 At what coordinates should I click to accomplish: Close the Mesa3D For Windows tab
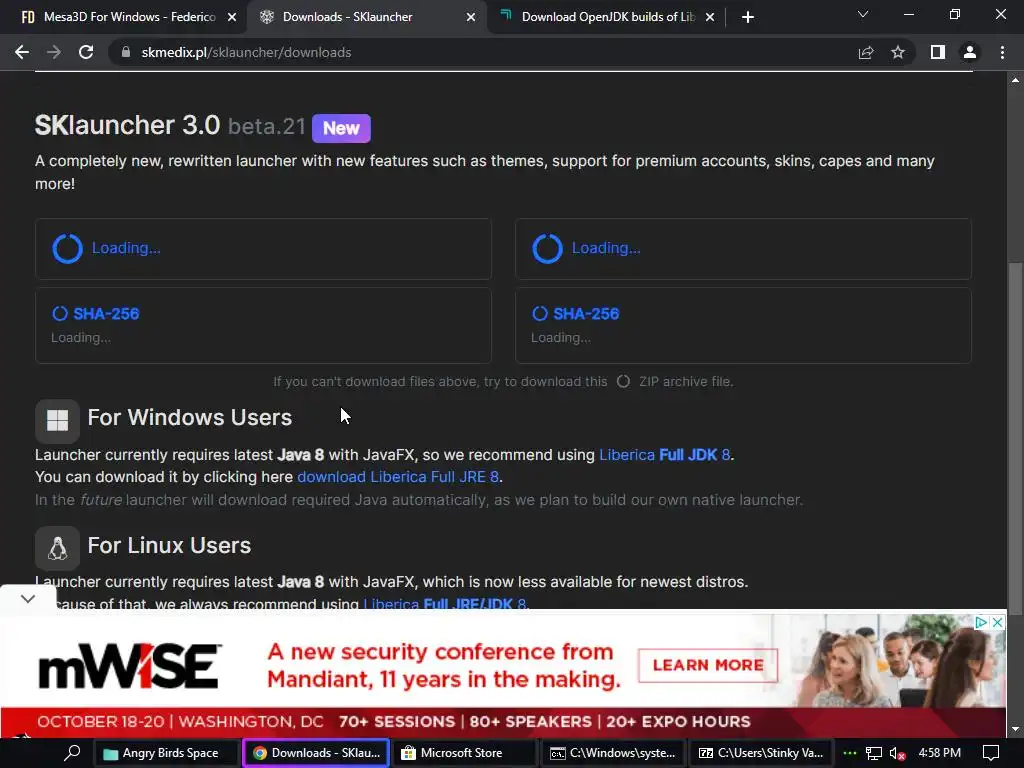click(x=232, y=18)
